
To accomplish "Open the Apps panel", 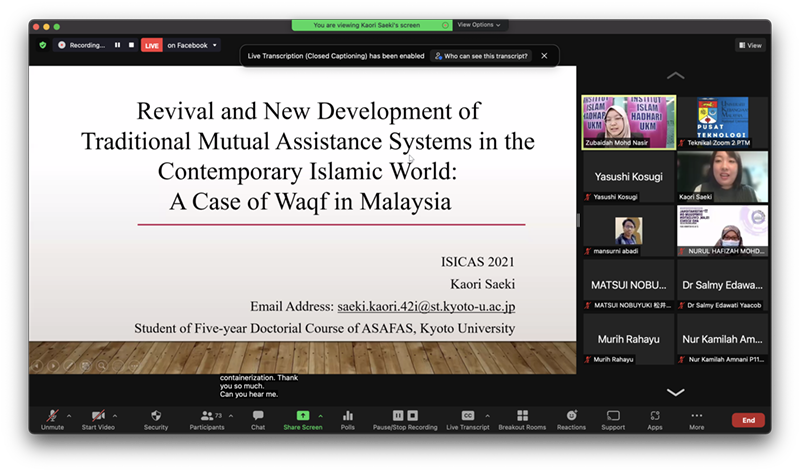I will [x=655, y=418].
